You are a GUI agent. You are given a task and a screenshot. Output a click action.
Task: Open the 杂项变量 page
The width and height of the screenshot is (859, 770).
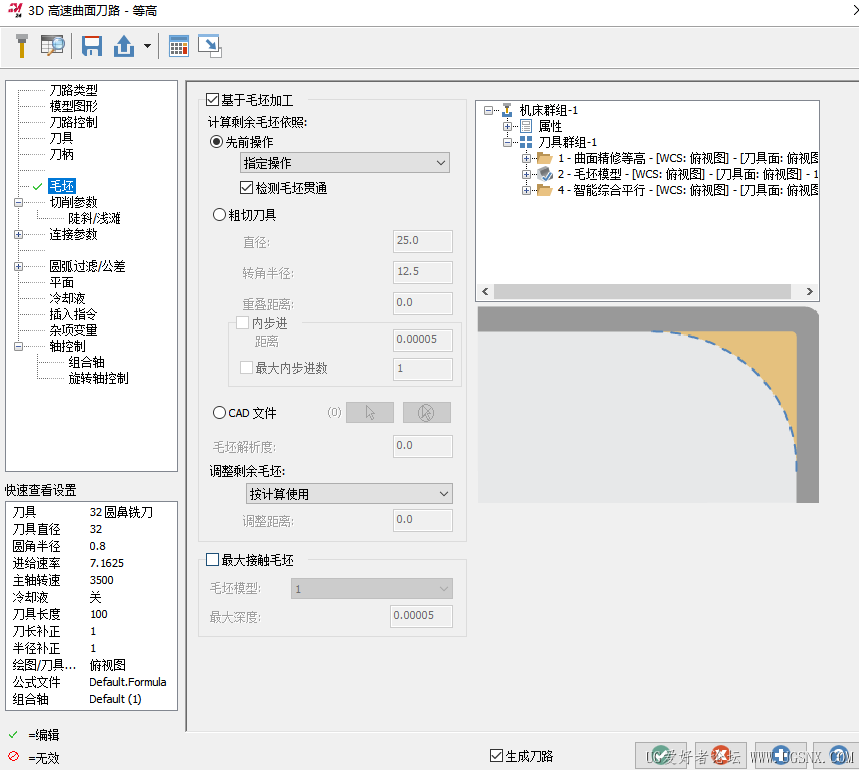coord(73,330)
